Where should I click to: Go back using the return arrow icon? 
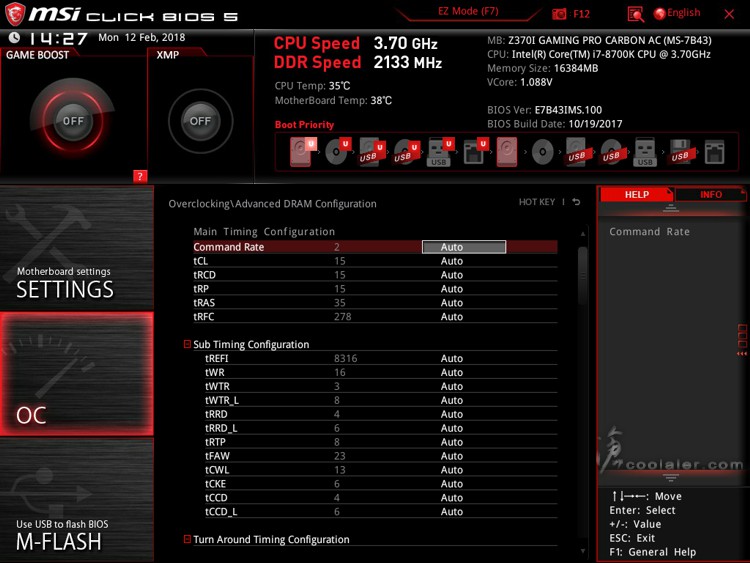click(576, 202)
